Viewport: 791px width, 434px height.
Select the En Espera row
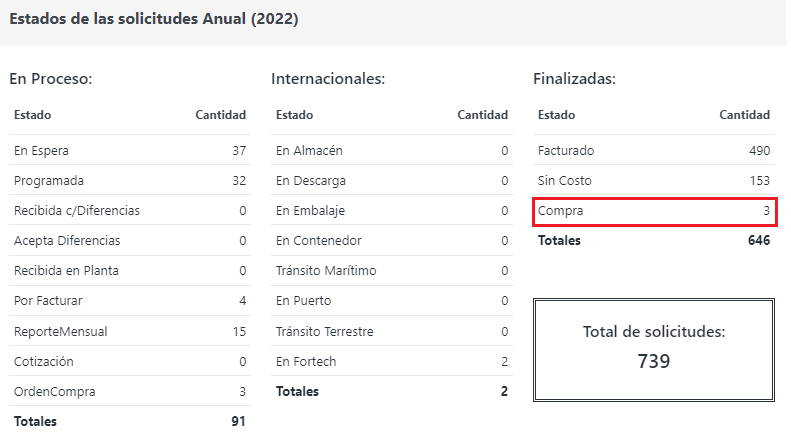tap(130, 151)
